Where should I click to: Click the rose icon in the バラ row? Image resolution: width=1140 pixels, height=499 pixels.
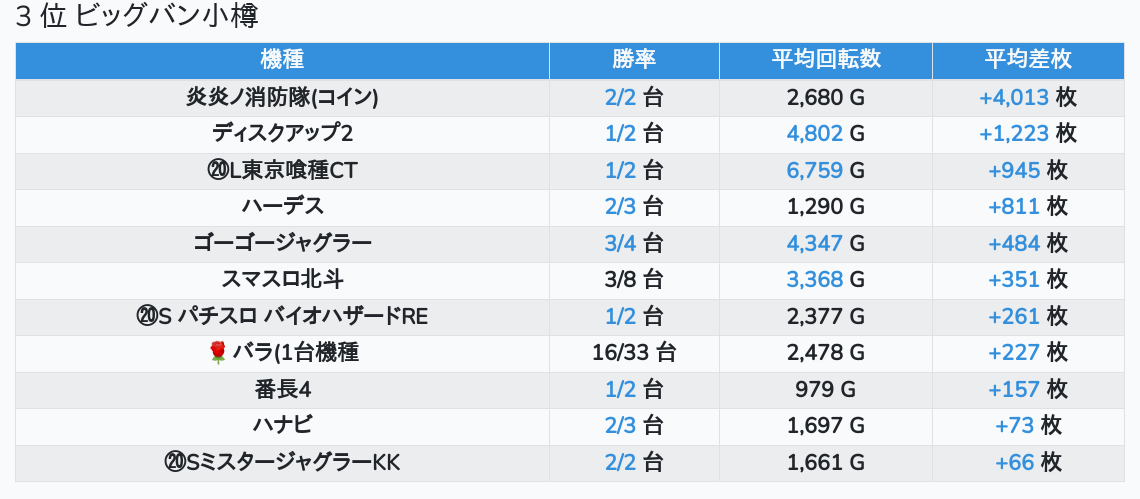tap(217, 354)
